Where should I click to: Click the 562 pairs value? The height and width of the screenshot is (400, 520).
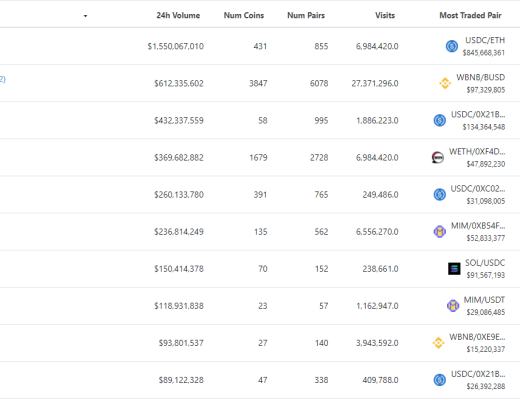click(x=321, y=232)
